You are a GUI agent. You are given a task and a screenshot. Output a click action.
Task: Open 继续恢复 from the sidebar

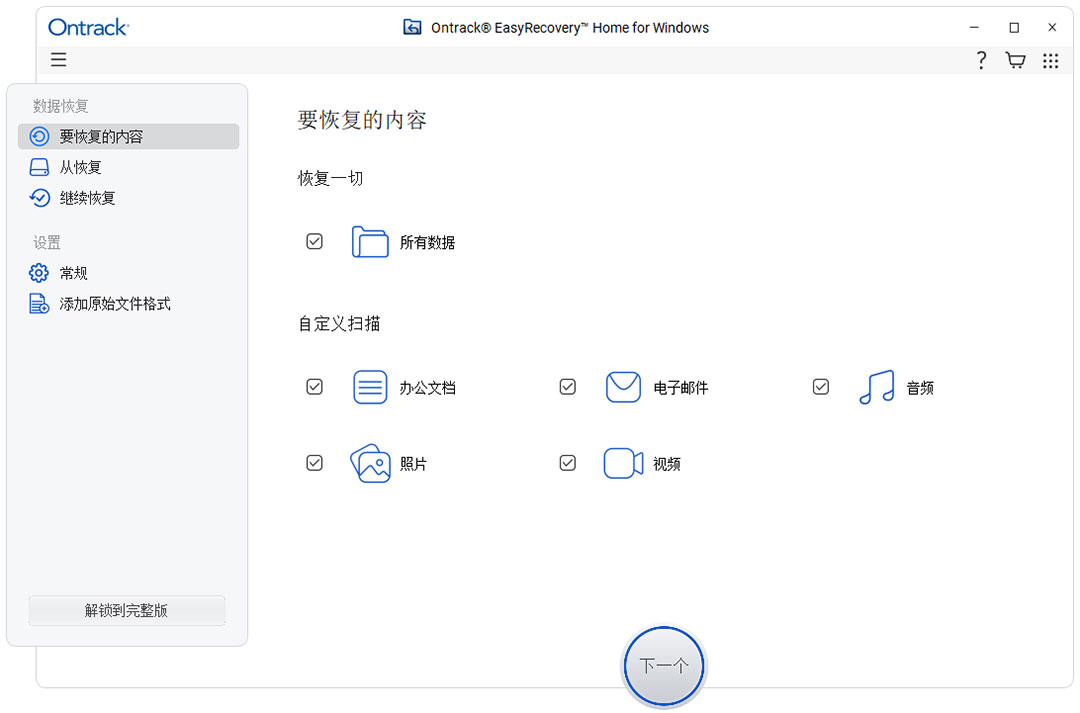click(88, 198)
